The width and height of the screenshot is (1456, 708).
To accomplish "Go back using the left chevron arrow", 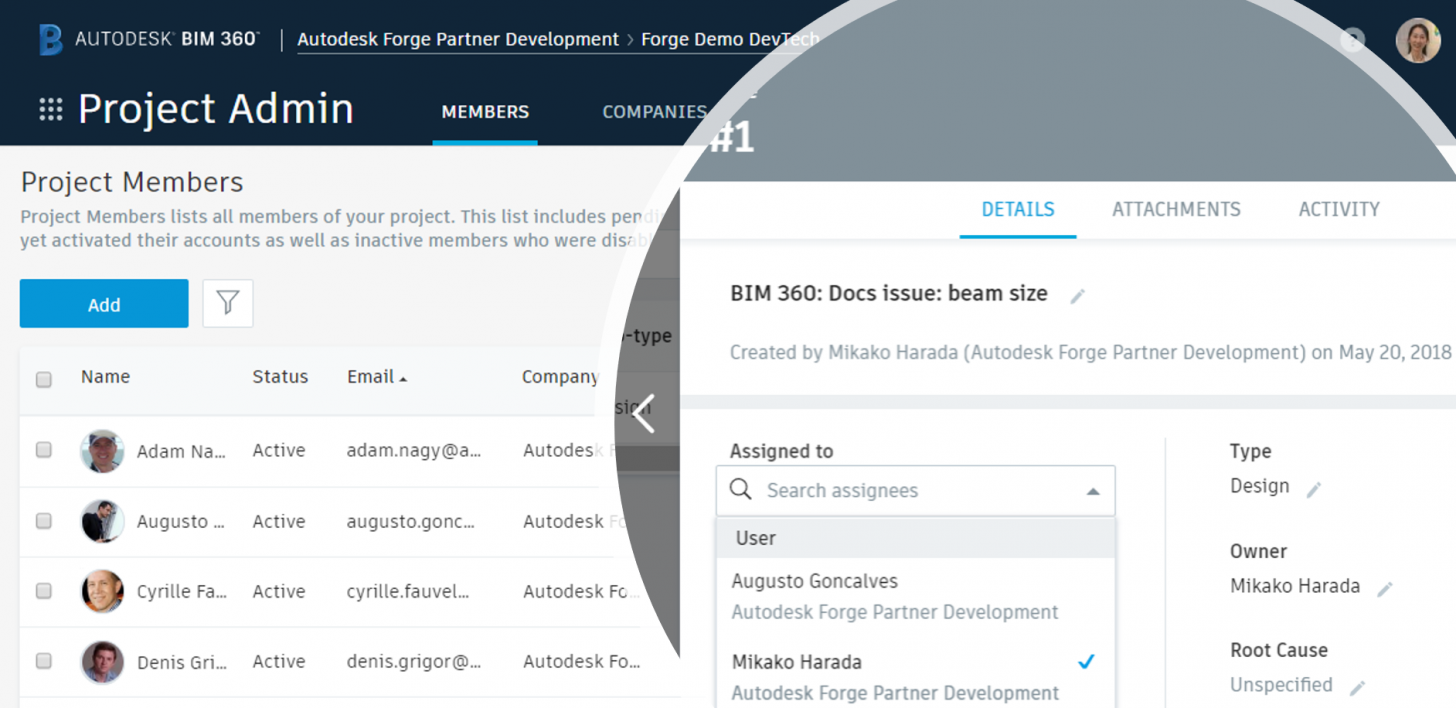I will click(x=644, y=413).
